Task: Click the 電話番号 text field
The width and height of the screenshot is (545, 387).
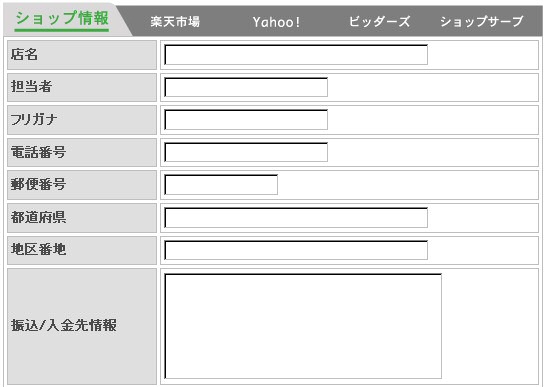Action: point(246,152)
